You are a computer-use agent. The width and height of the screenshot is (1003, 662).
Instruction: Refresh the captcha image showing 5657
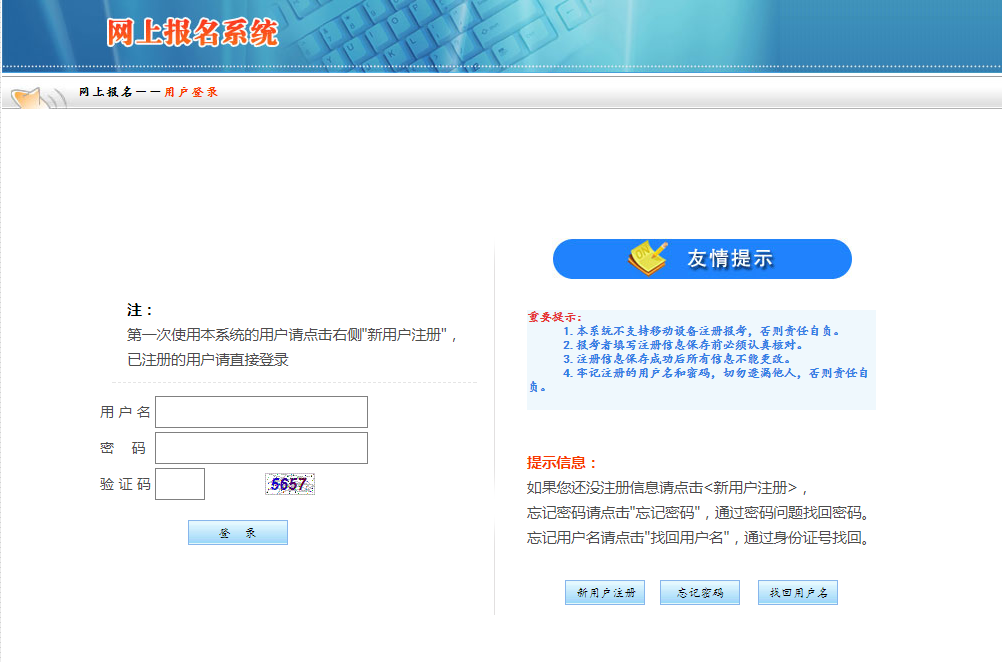point(290,484)
